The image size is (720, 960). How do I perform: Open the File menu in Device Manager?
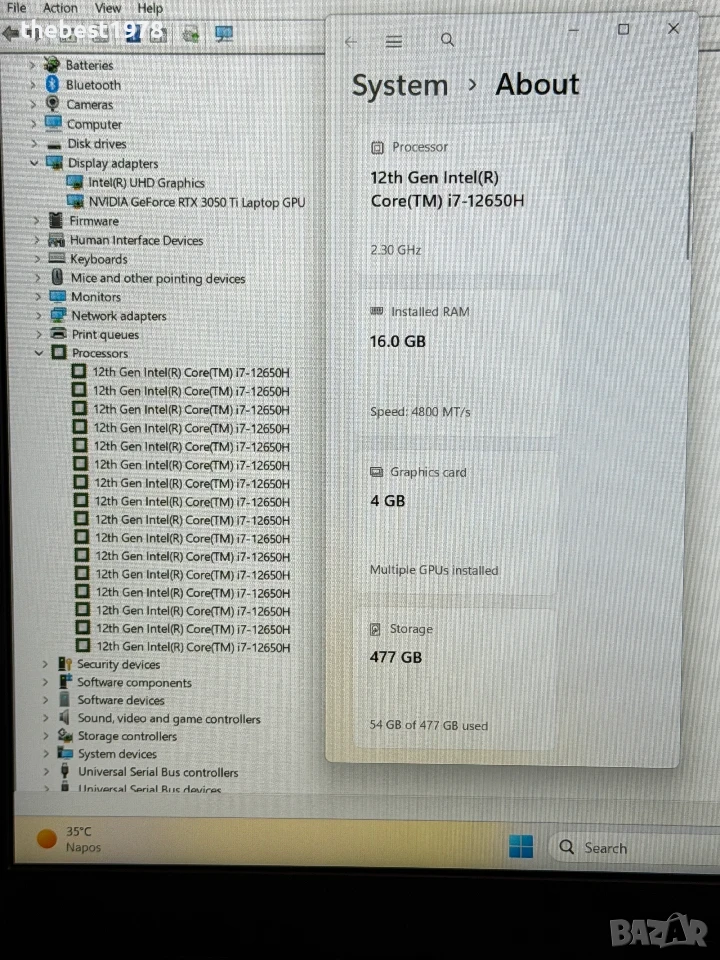(16, 8)
